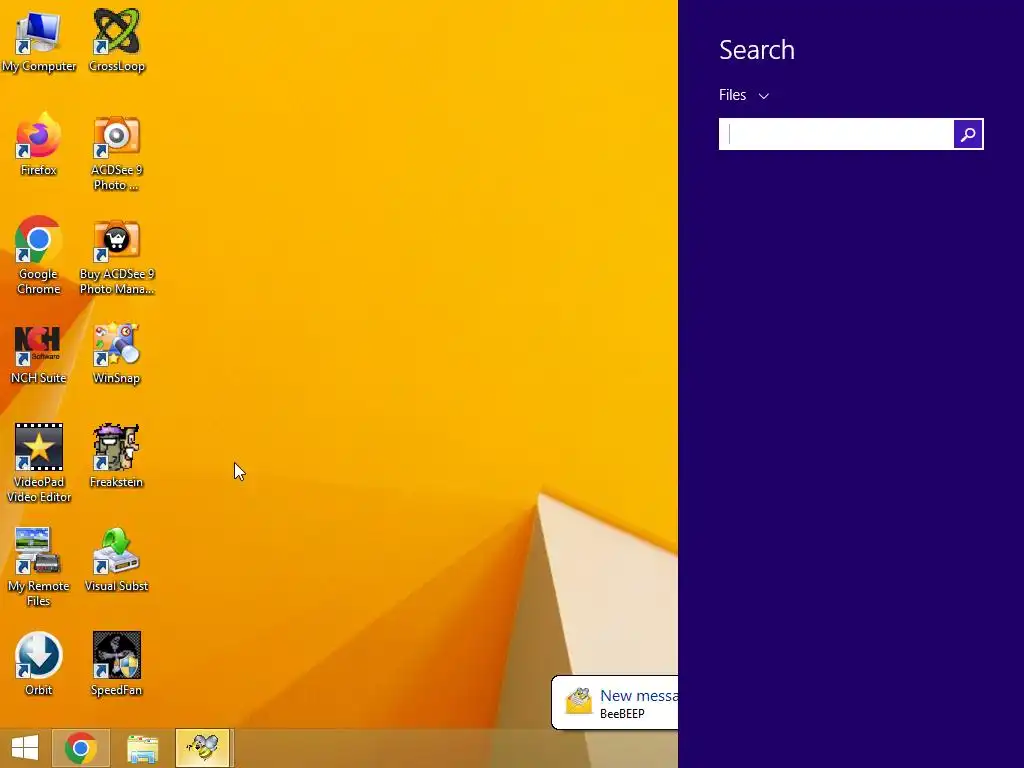This screenshot has height=768, width=1024.
Task: Switch to Chrome in the taskbar
Action: tap(81, 748)
